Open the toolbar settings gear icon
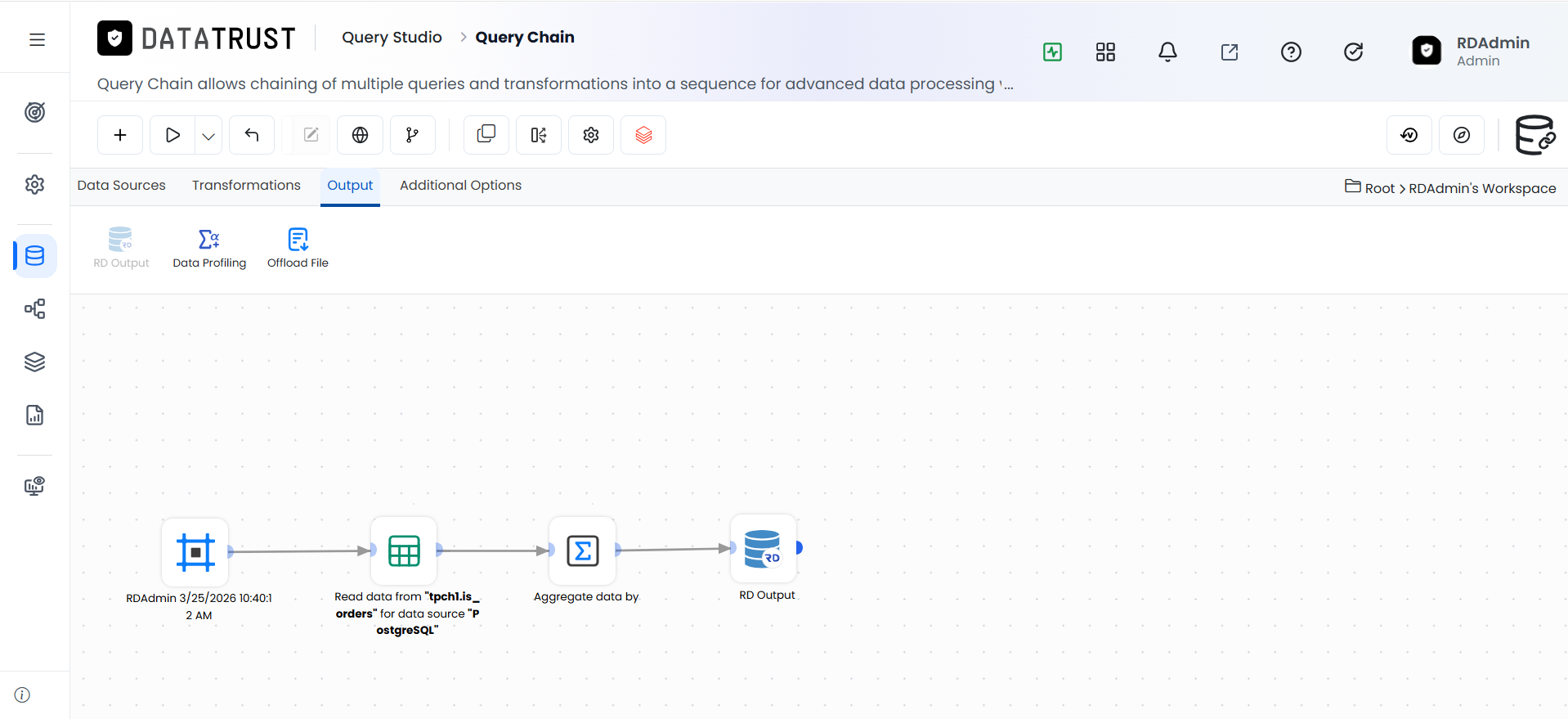 click(591, 135)
